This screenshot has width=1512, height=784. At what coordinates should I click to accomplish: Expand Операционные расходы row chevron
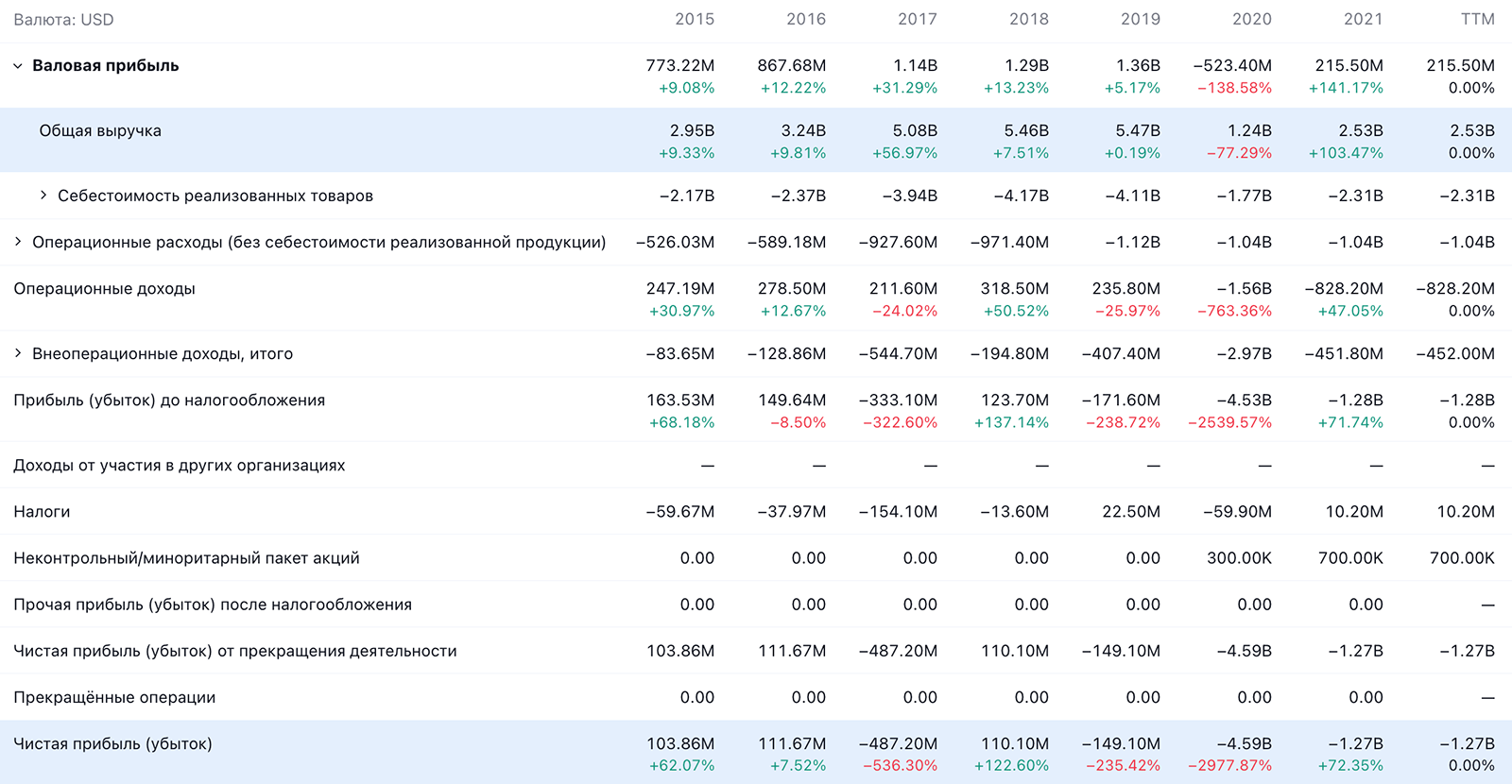pyautogui.click(x=18, y=242)
